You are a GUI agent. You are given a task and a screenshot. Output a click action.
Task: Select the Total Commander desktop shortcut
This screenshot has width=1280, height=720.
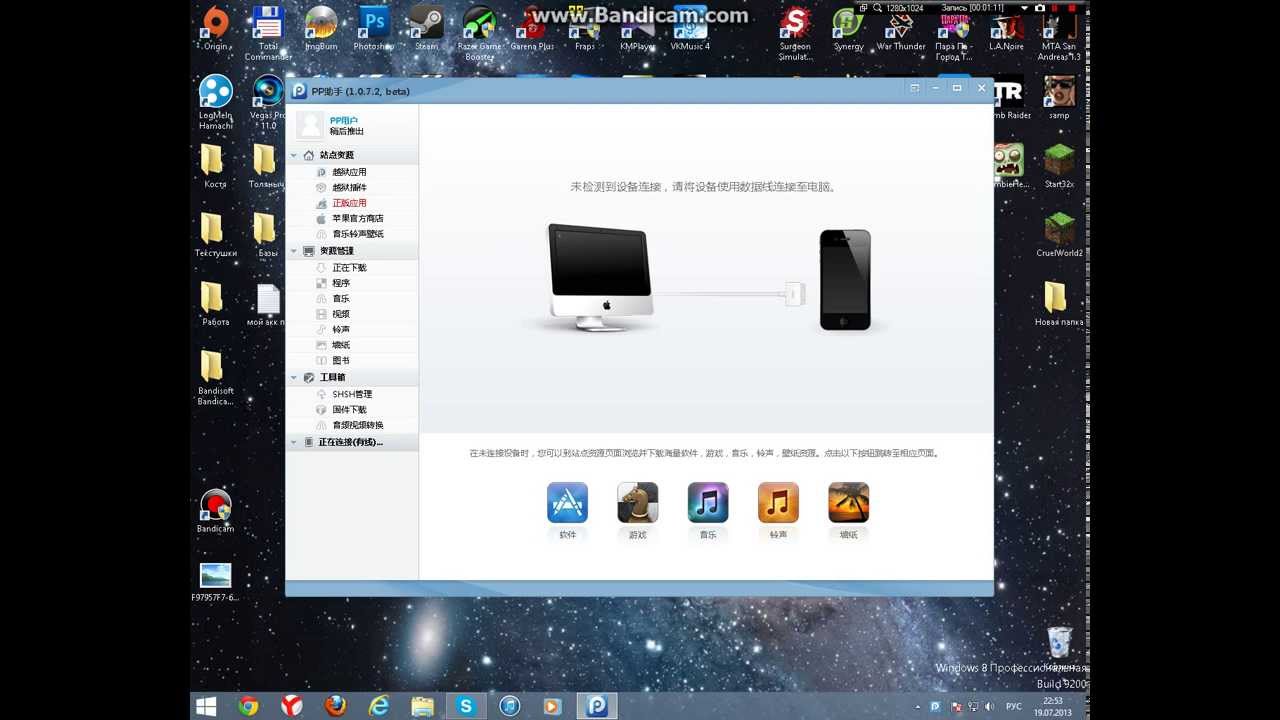click(268, 33)
